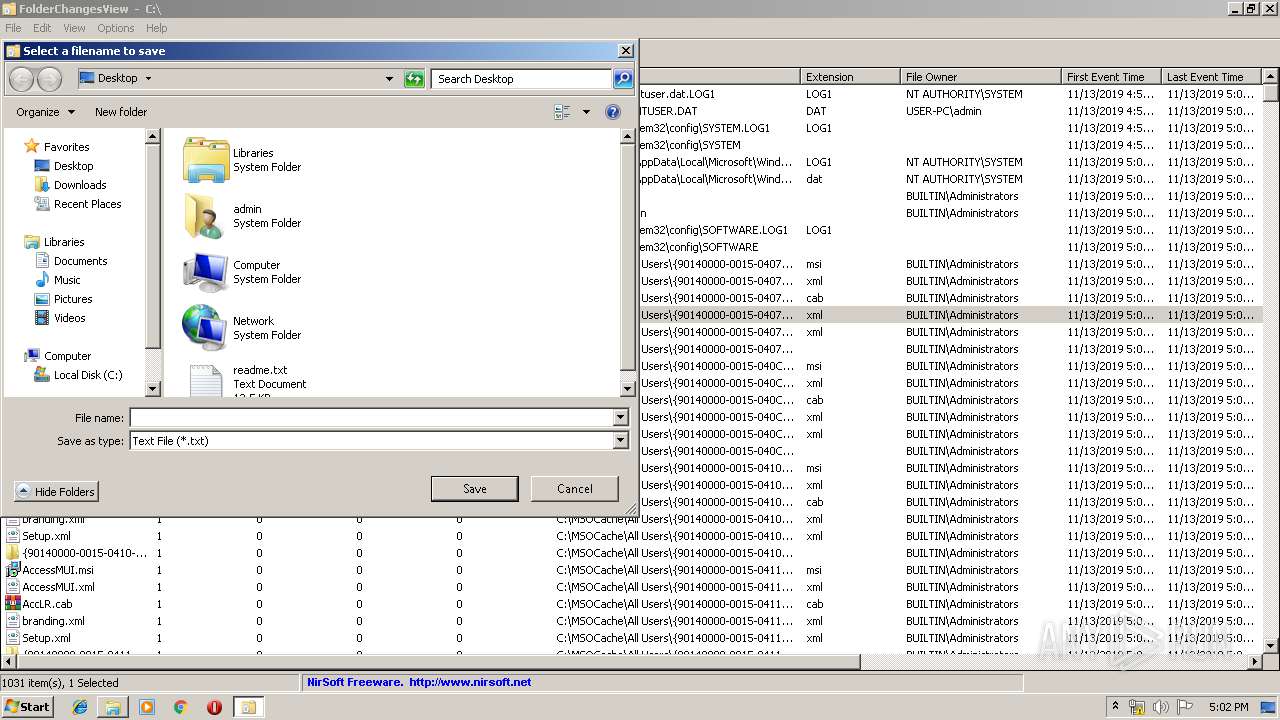This screenshot has width=1280, height=720.
Task: Click the search magnifier icon in dialog
Action: pos(622,78)
